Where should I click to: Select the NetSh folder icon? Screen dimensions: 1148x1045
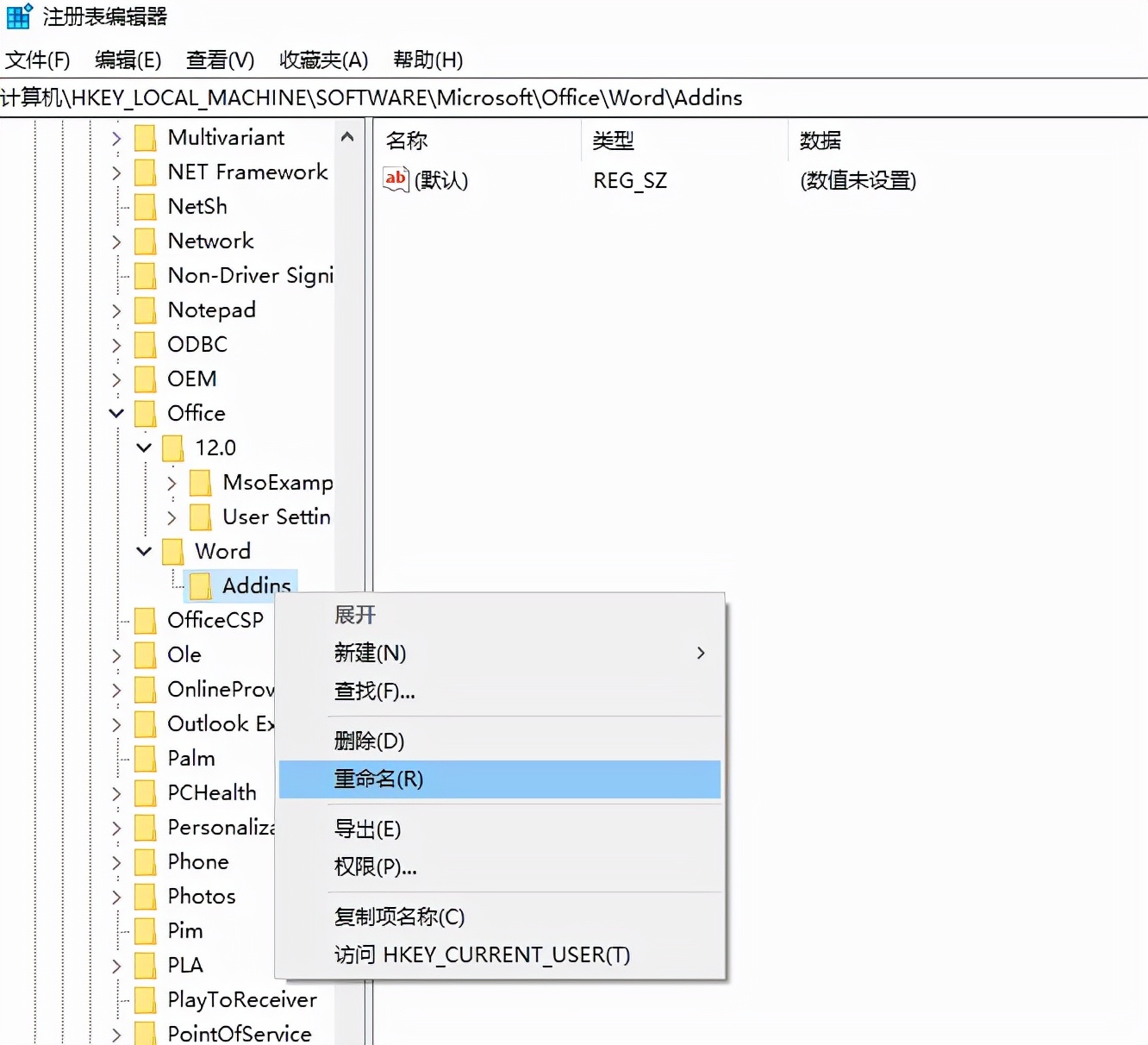(x=146, y=207)
